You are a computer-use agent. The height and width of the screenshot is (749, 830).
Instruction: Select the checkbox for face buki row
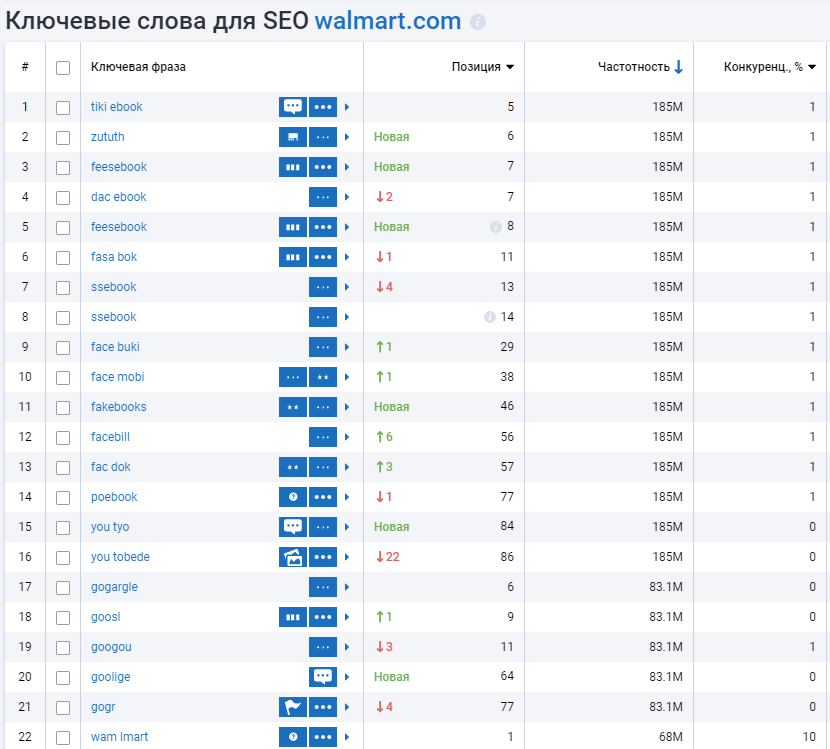(63, 347)
